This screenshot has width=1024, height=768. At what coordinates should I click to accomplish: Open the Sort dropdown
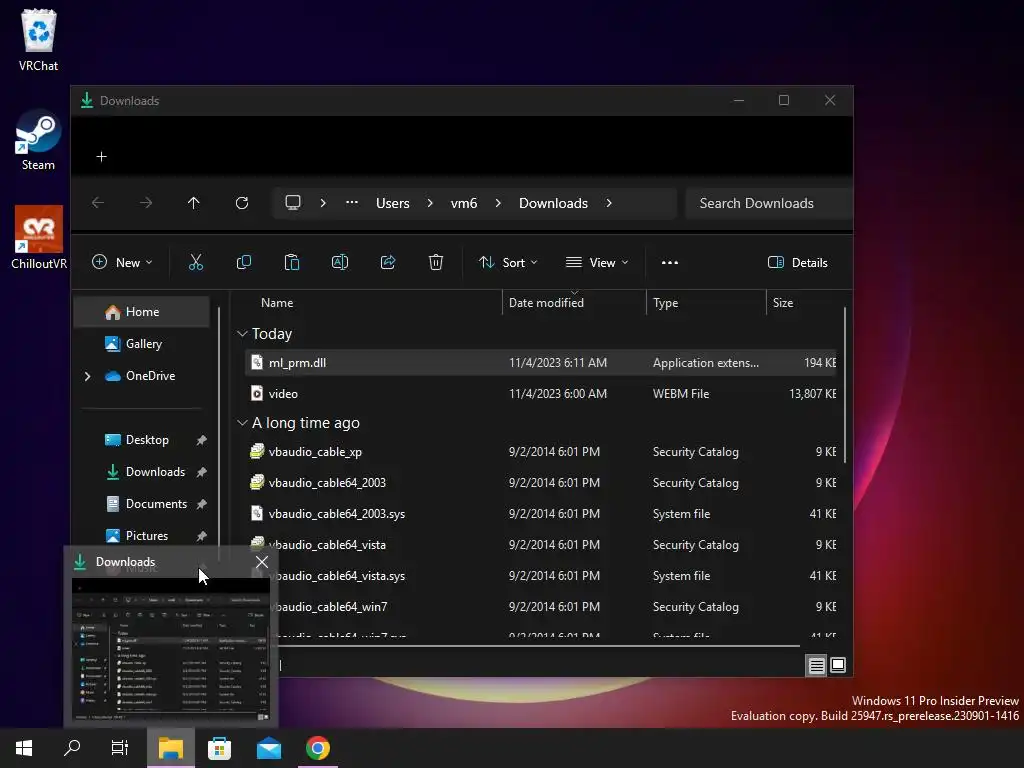508,263
